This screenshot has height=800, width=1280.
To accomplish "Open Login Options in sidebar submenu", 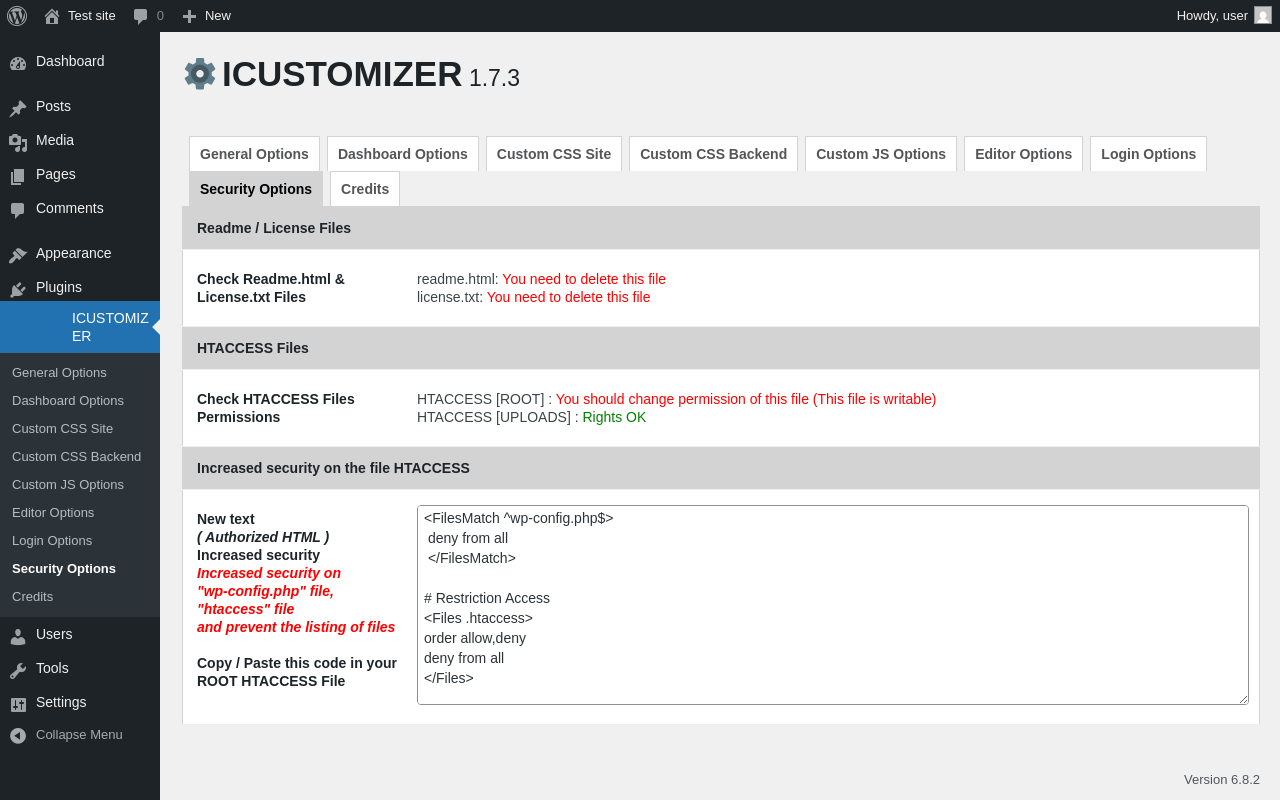I will pyautogui.click(x=52, y=540).
